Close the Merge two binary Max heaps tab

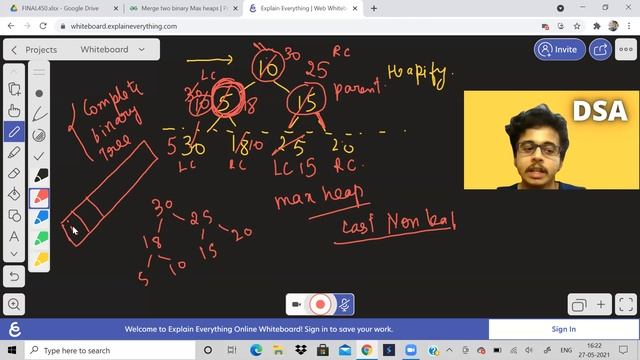(x=236, y=8)
